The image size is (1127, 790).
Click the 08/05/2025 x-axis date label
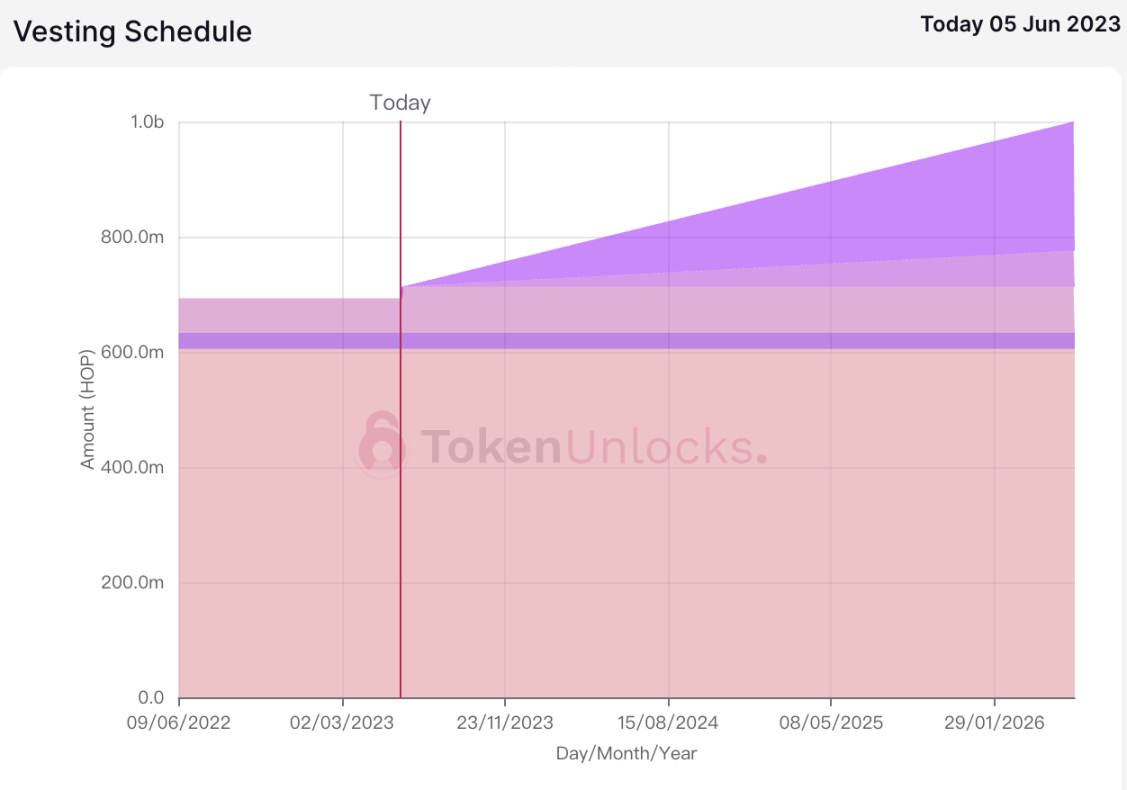point(831,722)
